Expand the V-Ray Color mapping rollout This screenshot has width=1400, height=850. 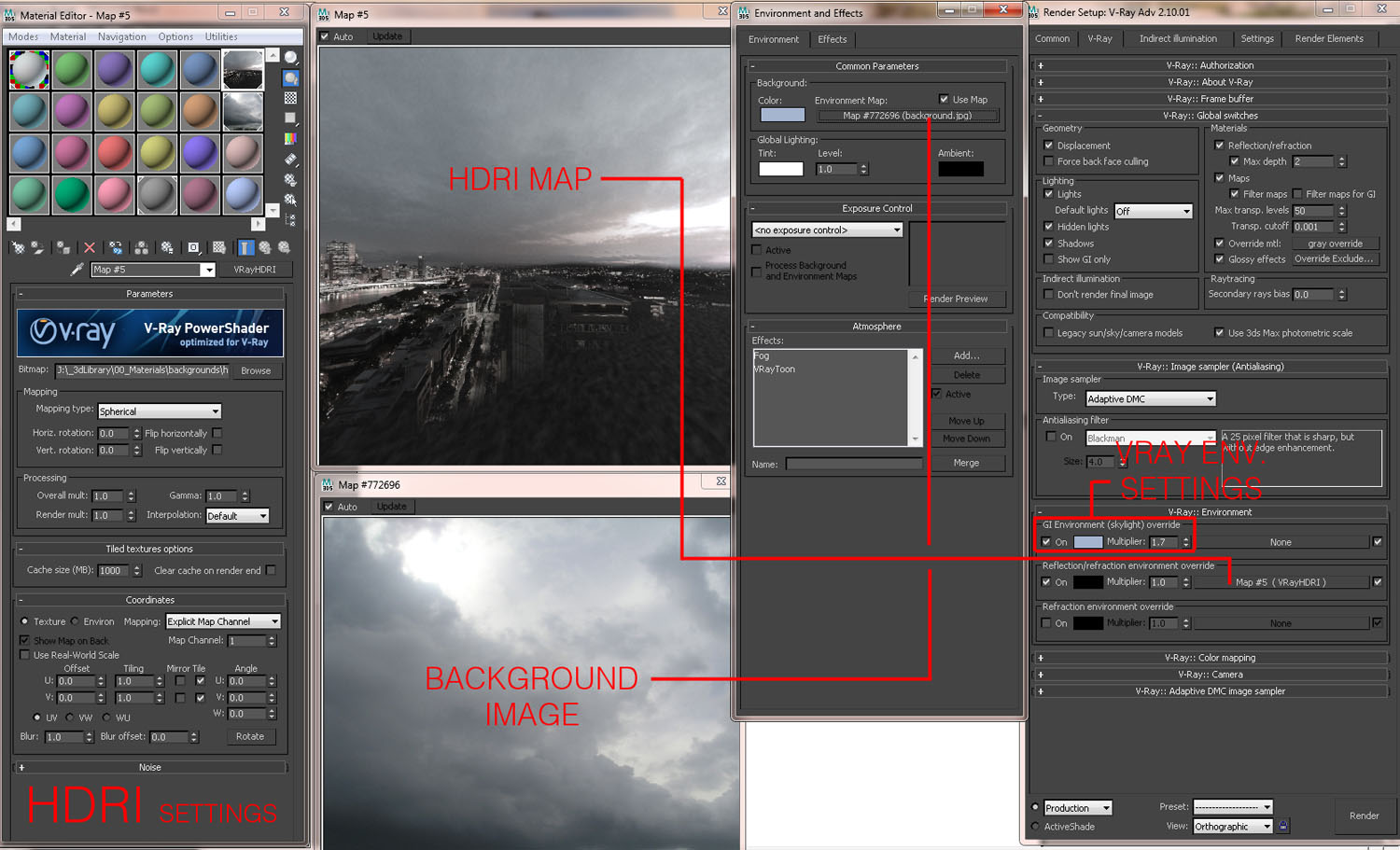(1210, 658)
